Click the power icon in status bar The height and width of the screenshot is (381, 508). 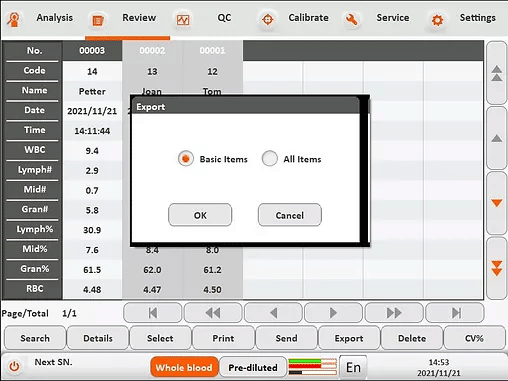tap(14, 367)
